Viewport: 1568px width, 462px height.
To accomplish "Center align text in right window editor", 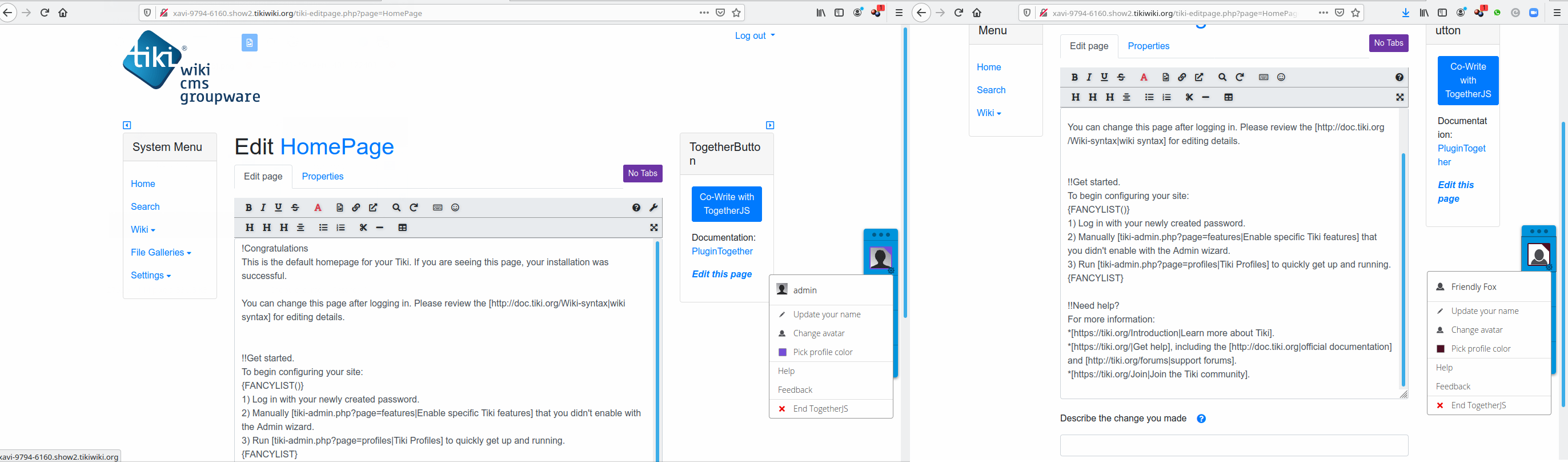I will pyautogui.click(x=1126, y=98).
